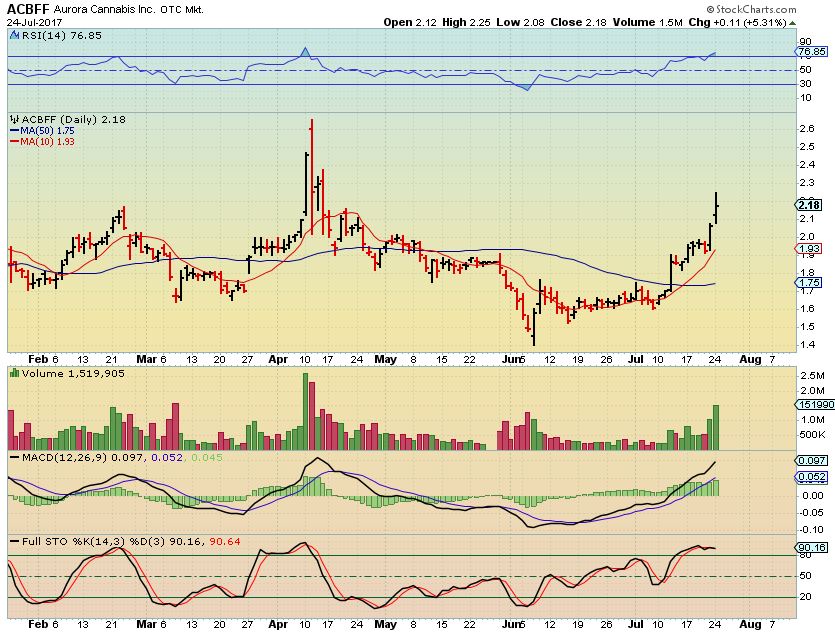The width and height of the screenshot is (835, 634).
Task: Click the 0.097 MACD tag on right axis
Action: click(x=812, y=460)
